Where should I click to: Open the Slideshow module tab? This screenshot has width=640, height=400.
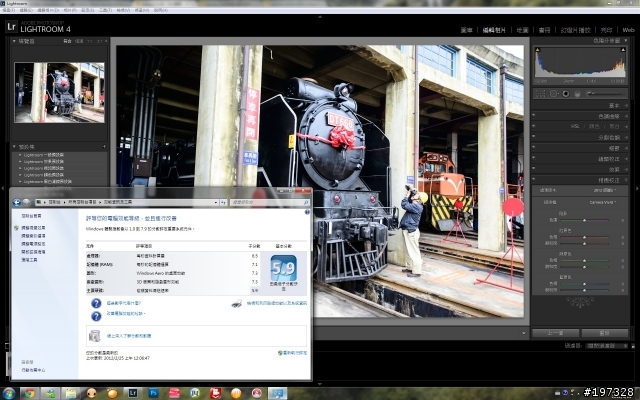tap(576, 30)
